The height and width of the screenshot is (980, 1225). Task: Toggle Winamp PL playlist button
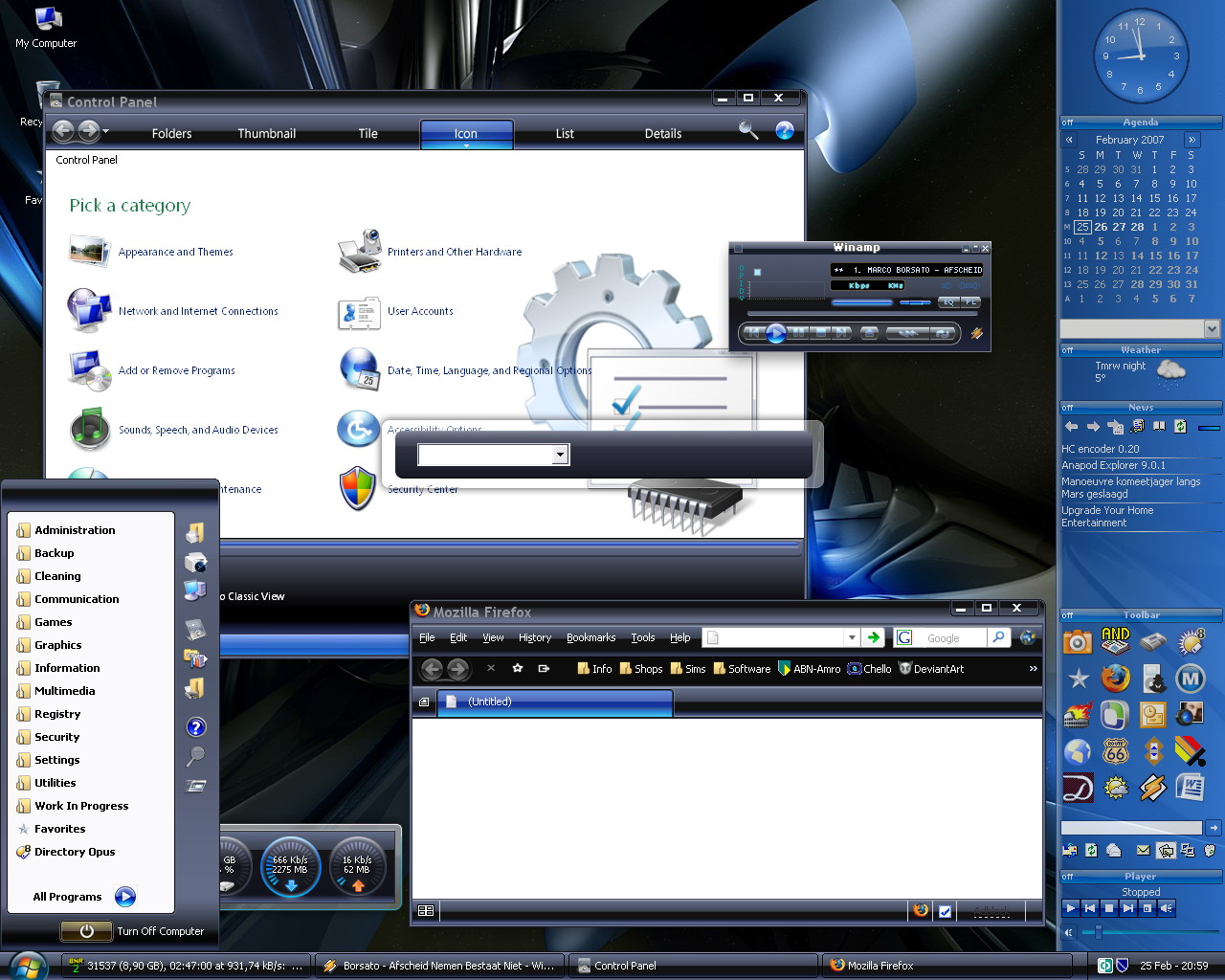click(x=971, y=301)
